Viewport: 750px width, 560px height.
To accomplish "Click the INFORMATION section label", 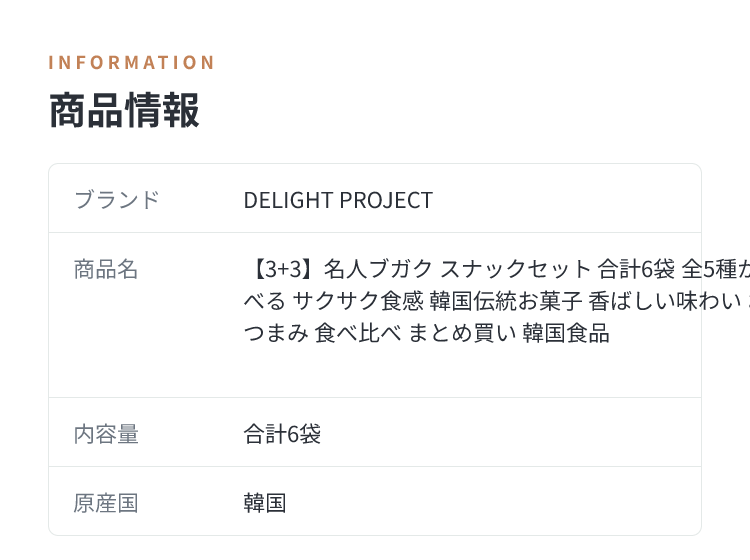I will 132,63.
